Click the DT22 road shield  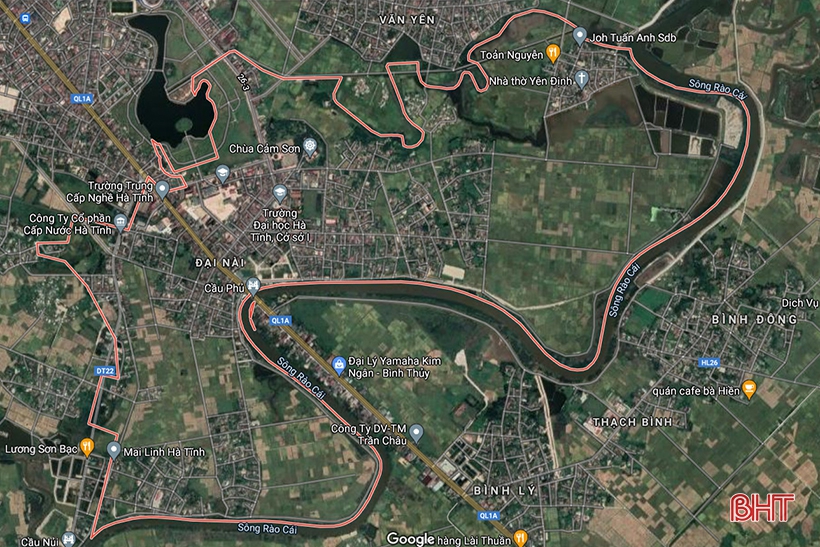click(105, 371)
